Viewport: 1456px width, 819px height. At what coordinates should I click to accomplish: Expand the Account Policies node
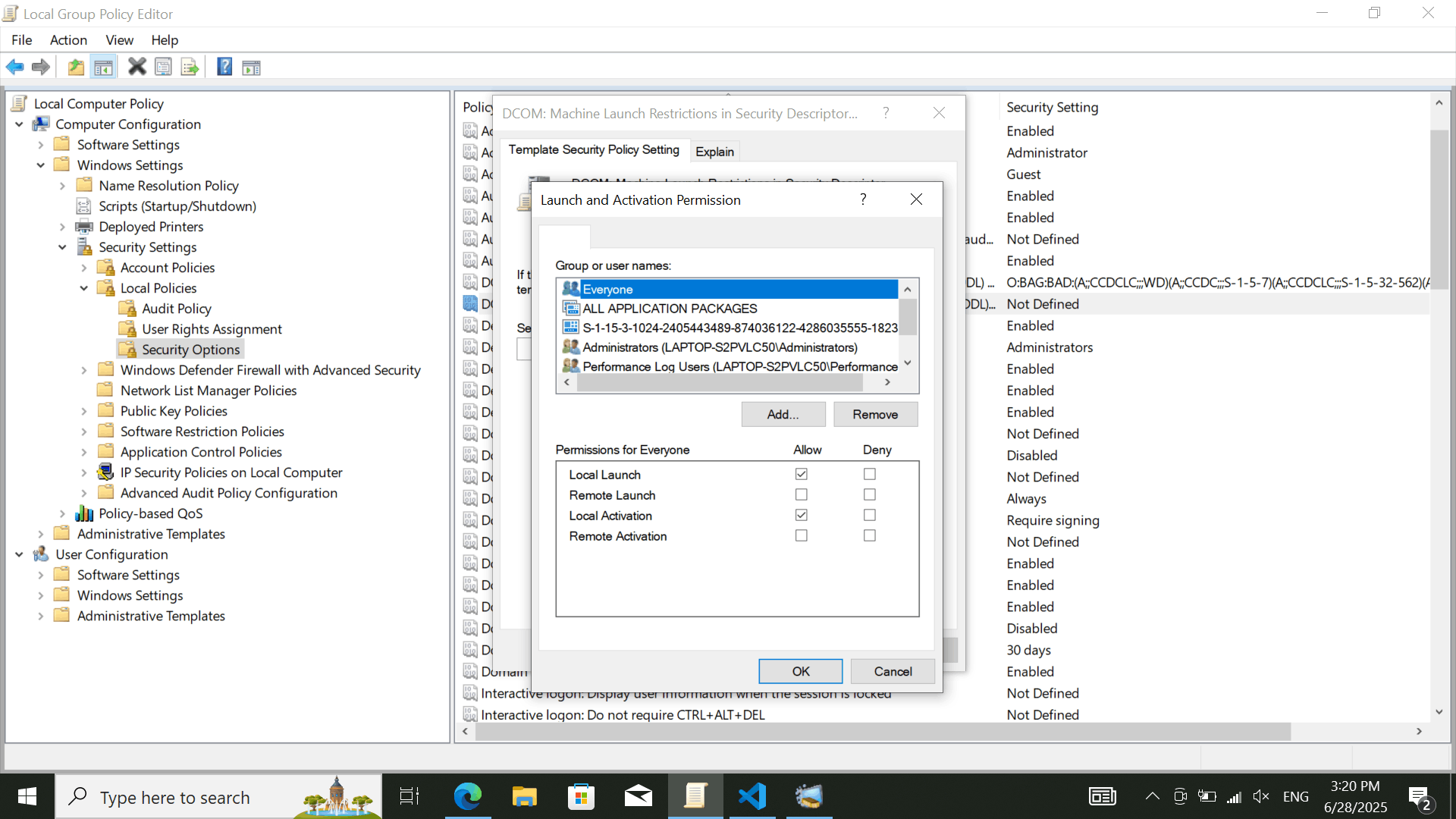(84, 268)
